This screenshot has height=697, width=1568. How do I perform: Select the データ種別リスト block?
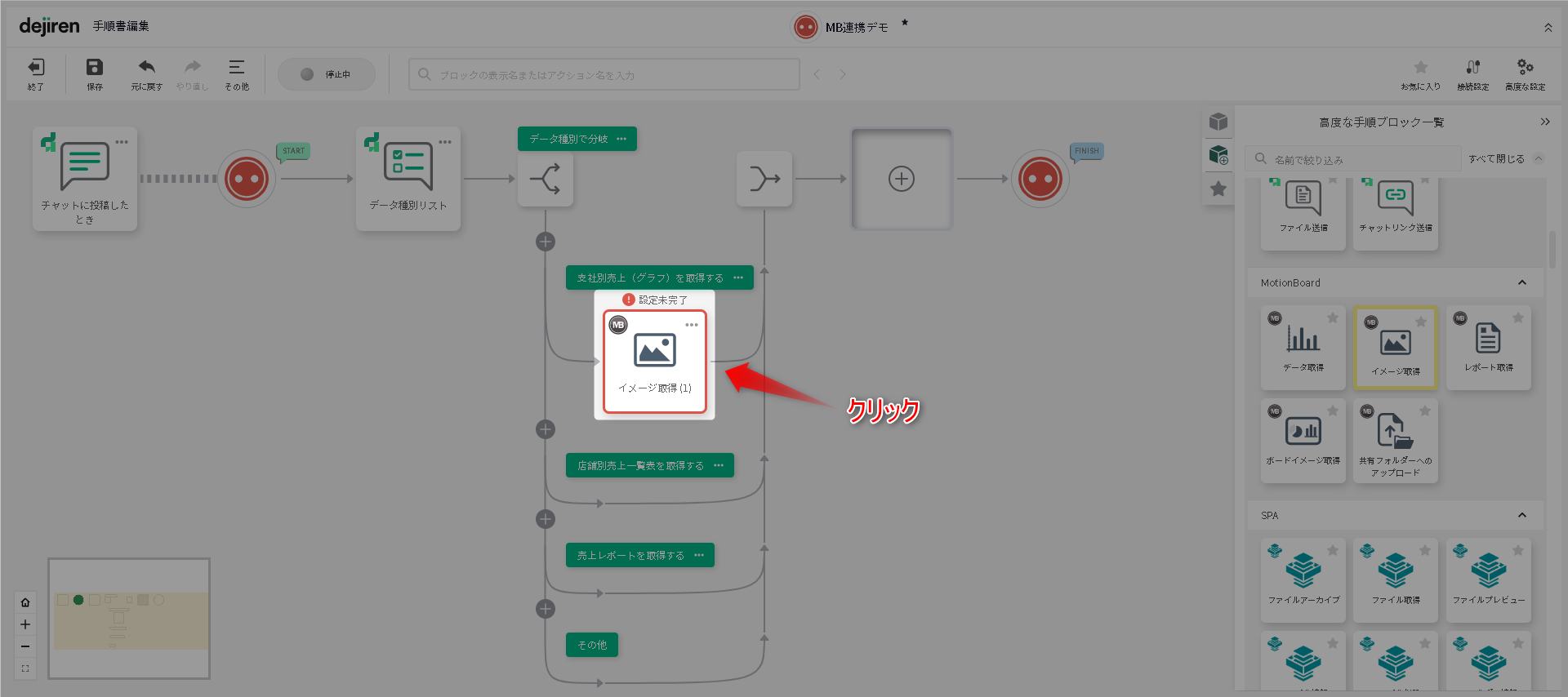point(408,179)
